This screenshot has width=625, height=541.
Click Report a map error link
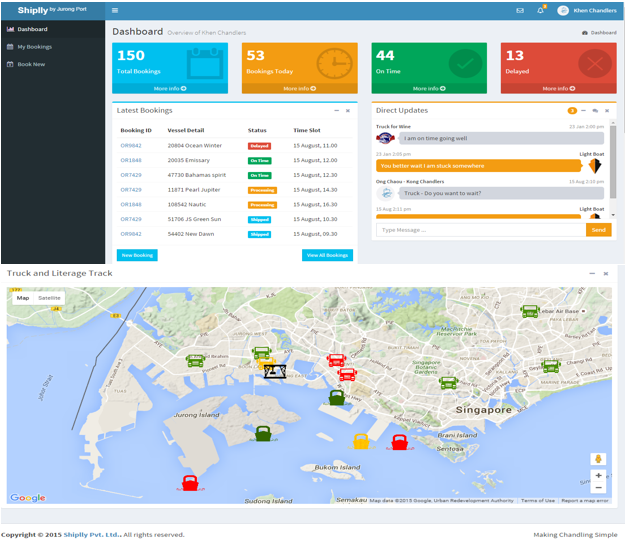coord(585,500)
